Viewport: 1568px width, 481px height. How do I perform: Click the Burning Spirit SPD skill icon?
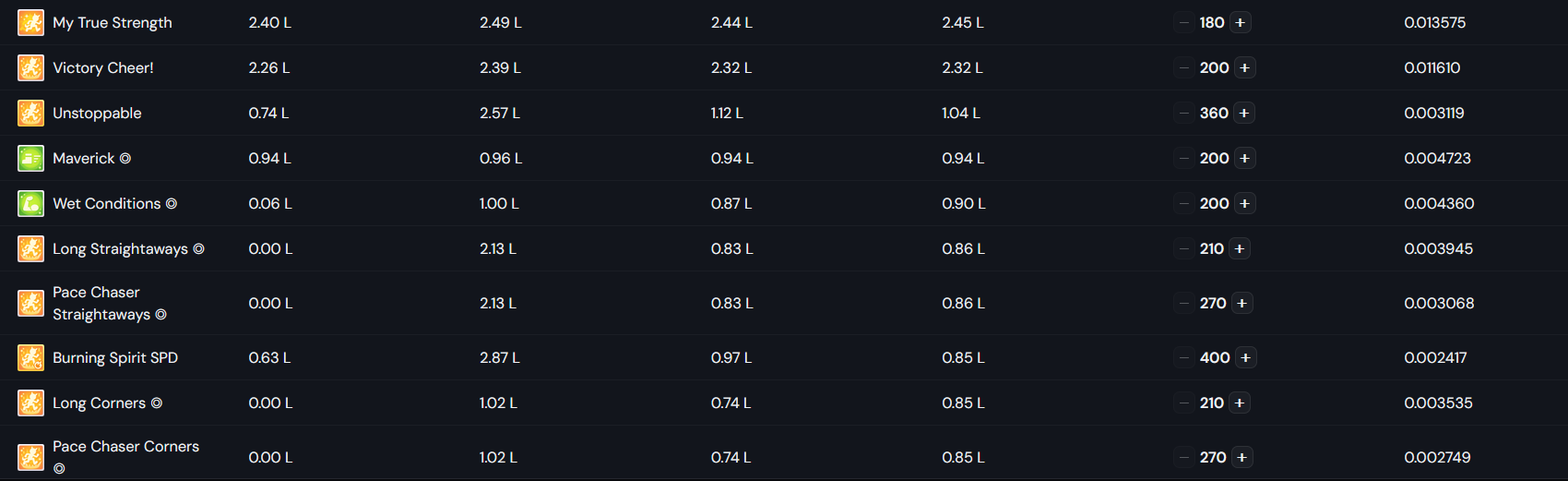tap(30, 357)
